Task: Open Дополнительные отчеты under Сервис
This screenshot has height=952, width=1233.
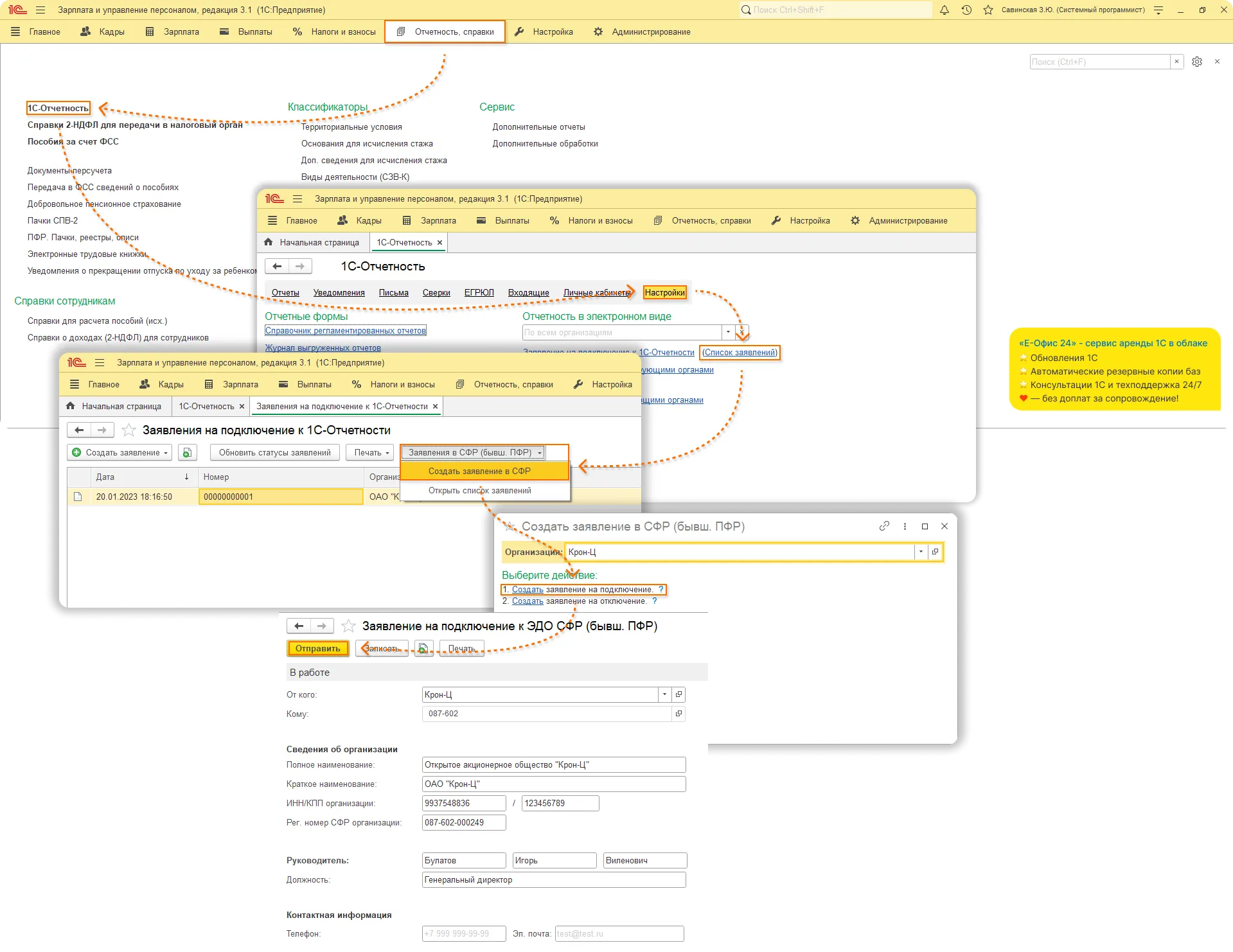Action: coord(538,127)
